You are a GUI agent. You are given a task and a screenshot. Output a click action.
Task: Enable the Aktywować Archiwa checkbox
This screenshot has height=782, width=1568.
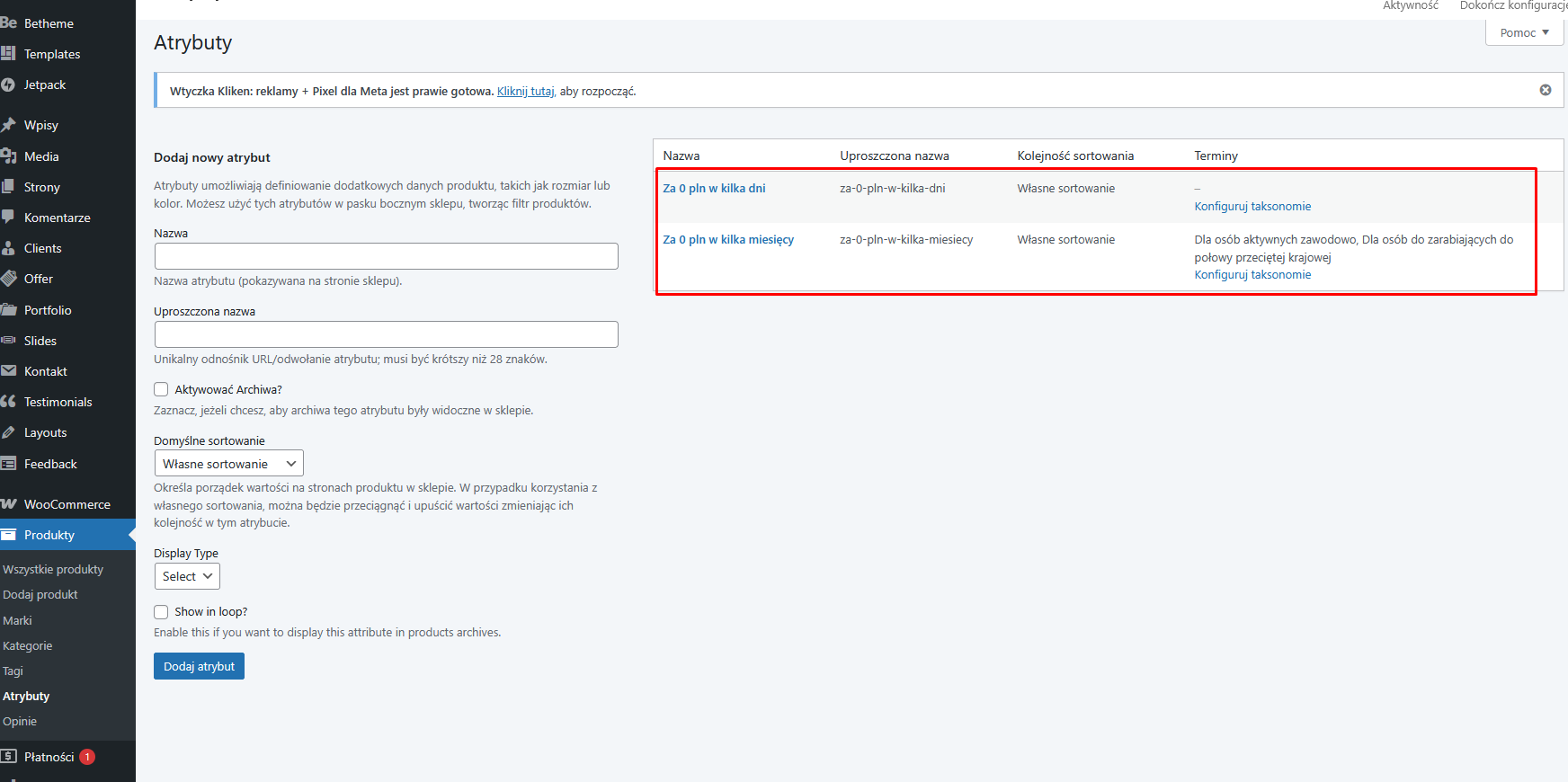161,389
